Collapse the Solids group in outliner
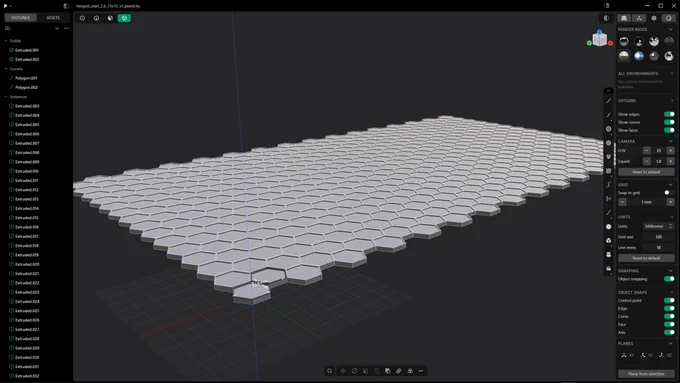The width and height of the screenshot is (680, 383). pos(6,41)
